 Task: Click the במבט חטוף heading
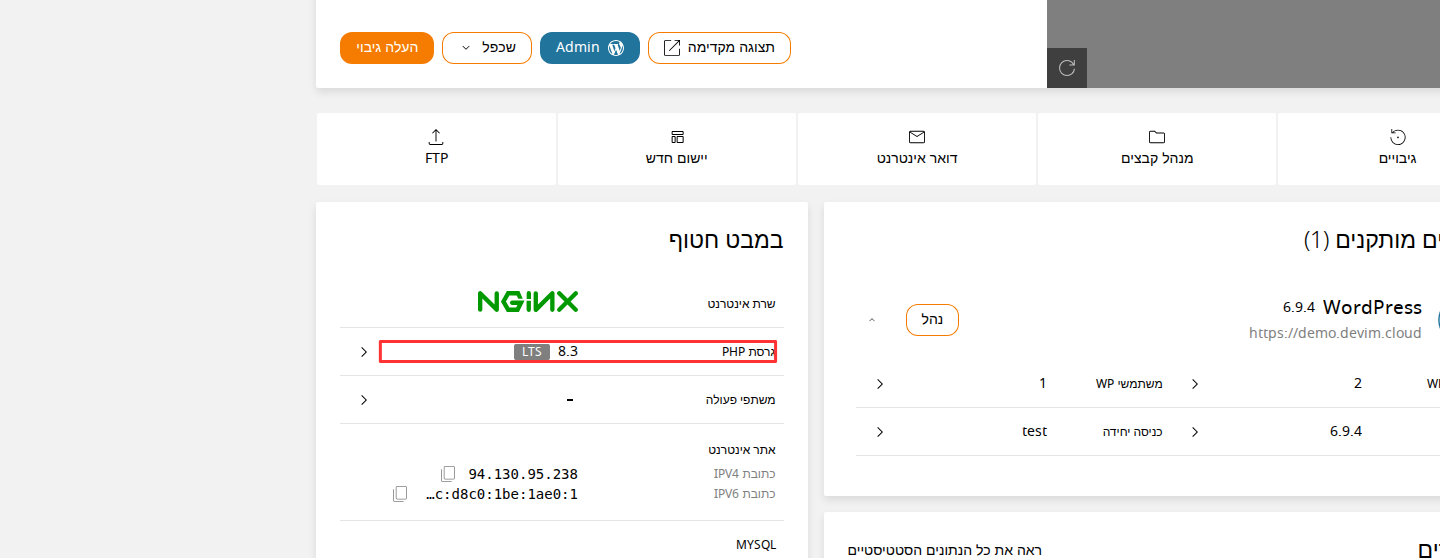726,239
